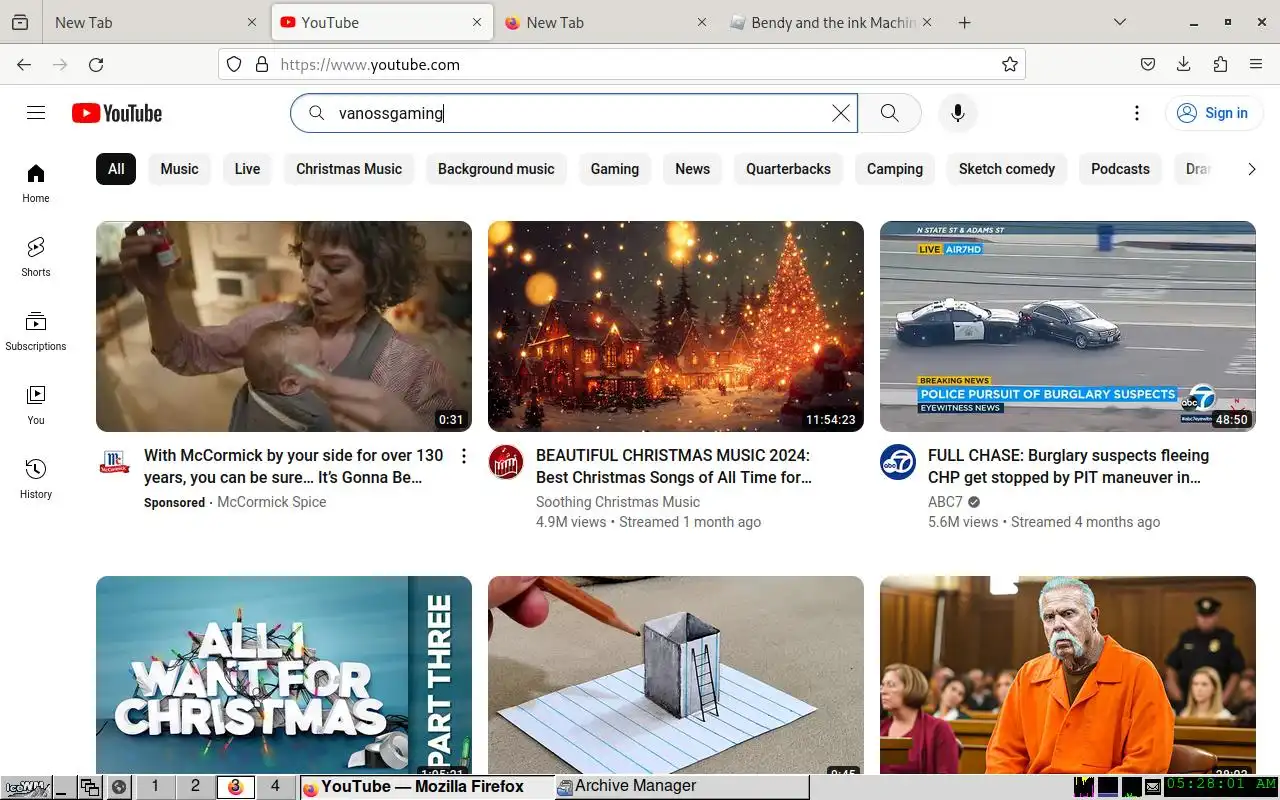This screenshot has width=1280, height=800.
Task: Open History in the sidebar
Action: [36, 479]
